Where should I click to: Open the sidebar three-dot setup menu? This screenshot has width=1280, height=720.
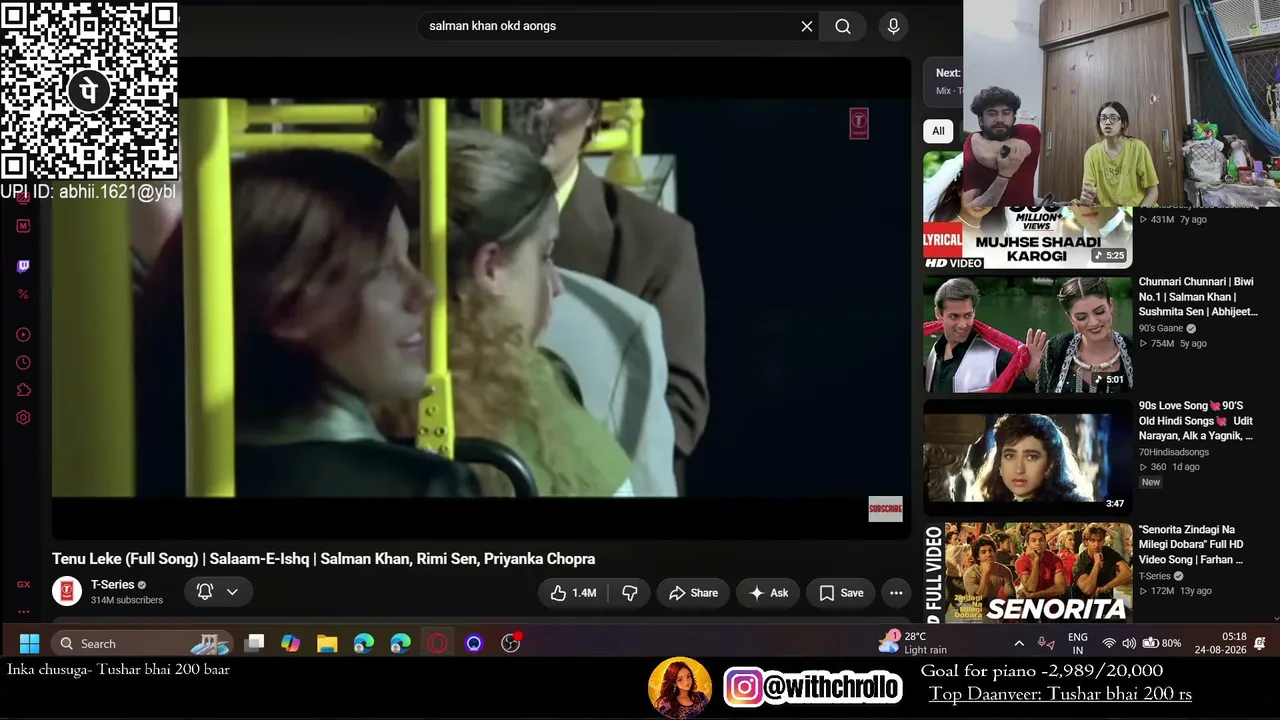23,611
